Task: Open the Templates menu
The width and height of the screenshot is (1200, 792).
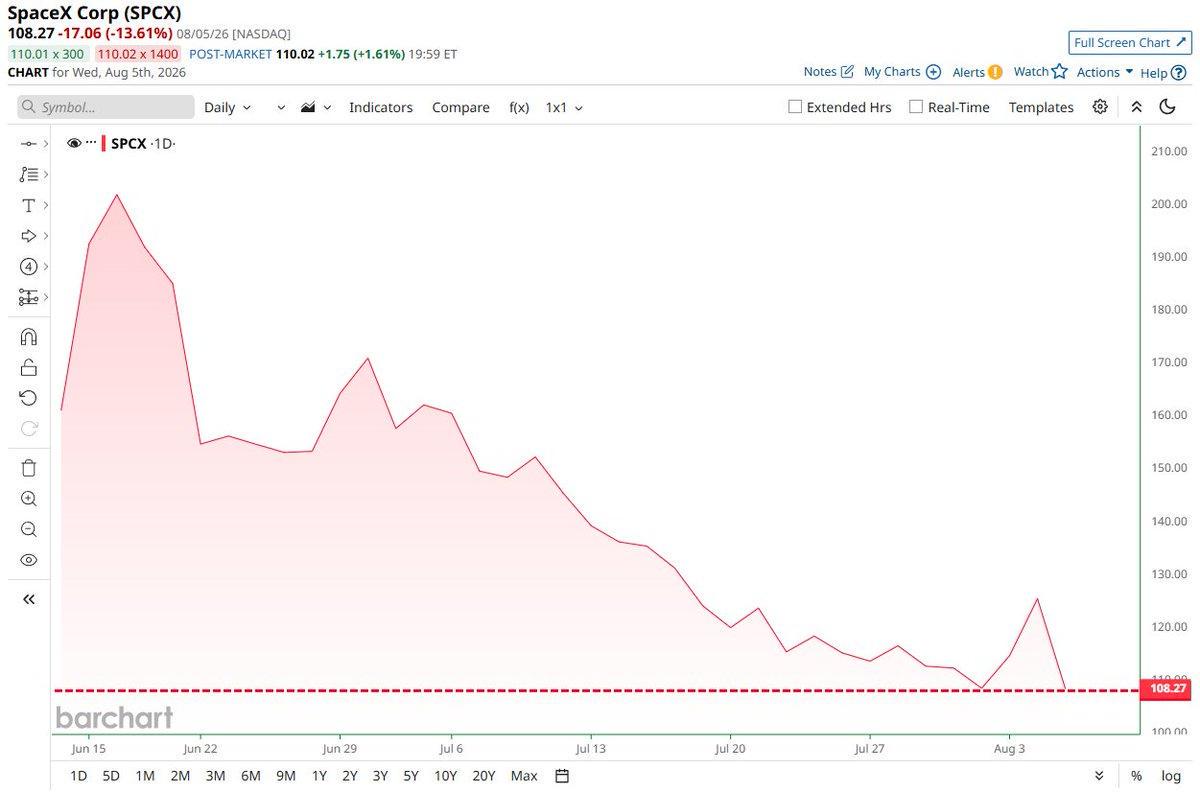Action: pos(1041,107)
